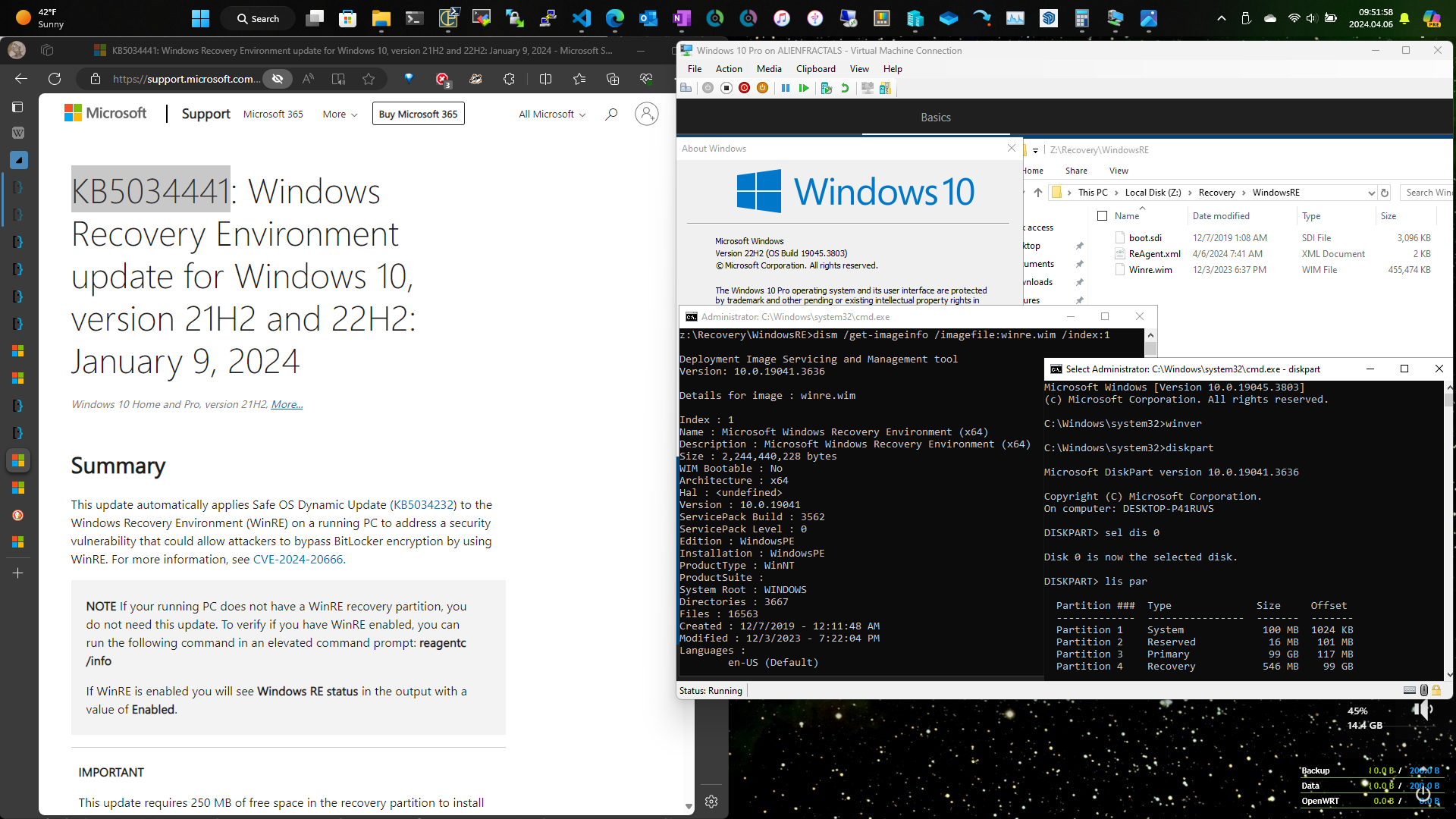Click the browser back arrow
This screenshot has height=819, width=1456.
[21, 79]
